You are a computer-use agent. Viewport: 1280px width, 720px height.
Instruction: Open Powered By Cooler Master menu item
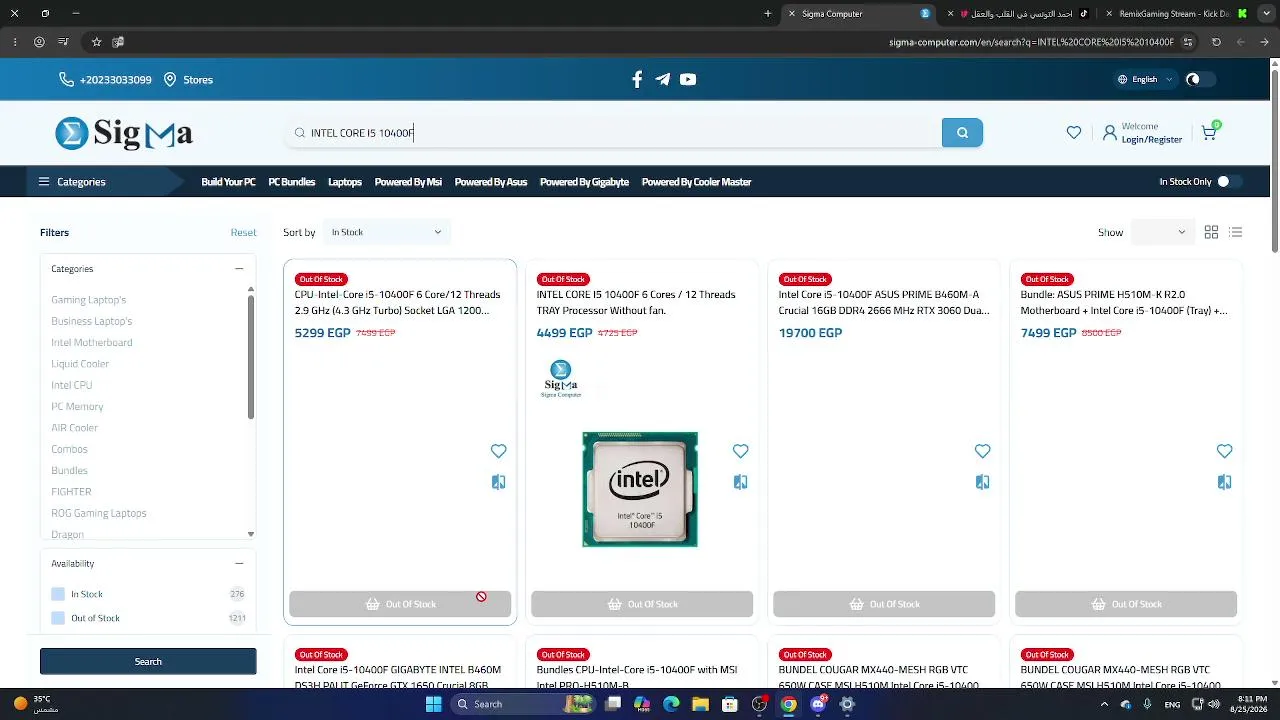(696, 182)
